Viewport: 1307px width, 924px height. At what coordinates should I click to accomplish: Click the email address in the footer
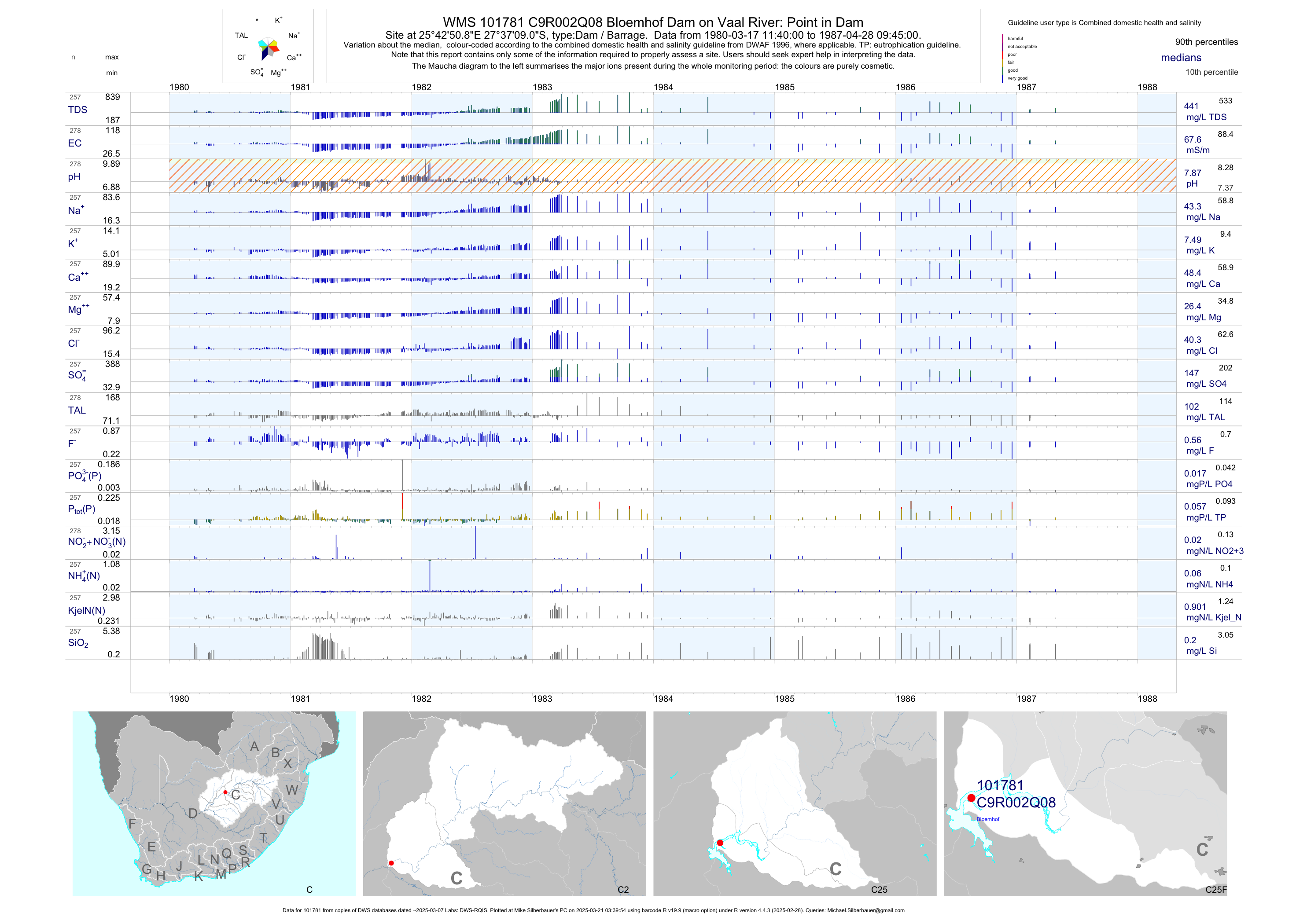[x=866, y=910]
